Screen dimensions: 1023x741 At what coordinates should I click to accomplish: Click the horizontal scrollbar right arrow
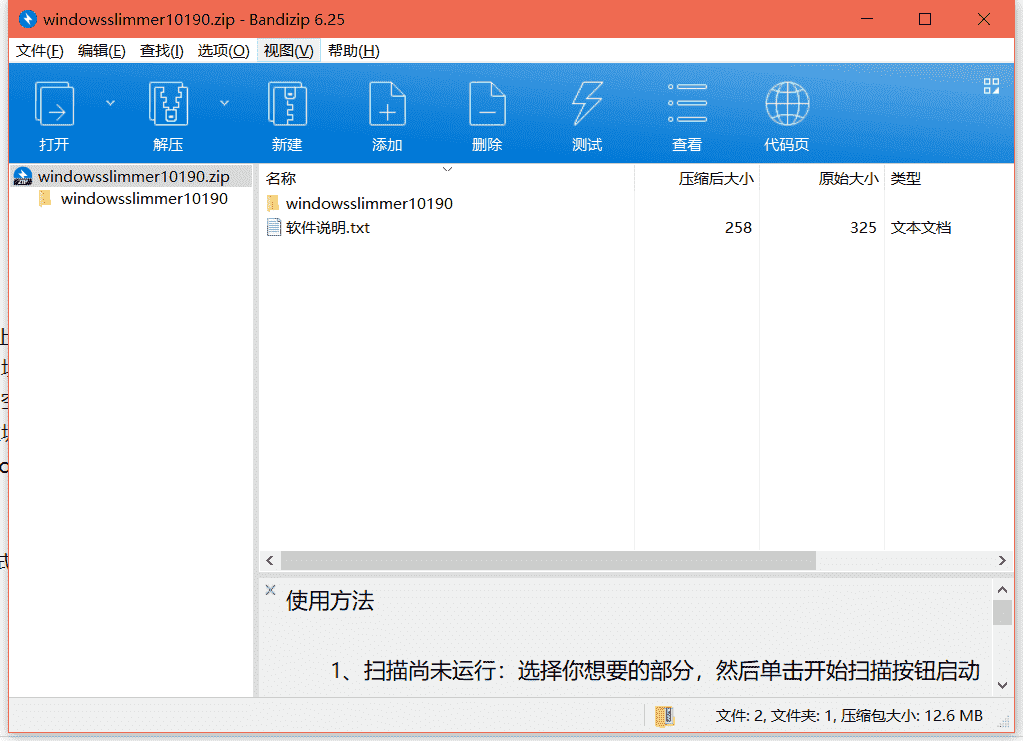[1003, 560]
